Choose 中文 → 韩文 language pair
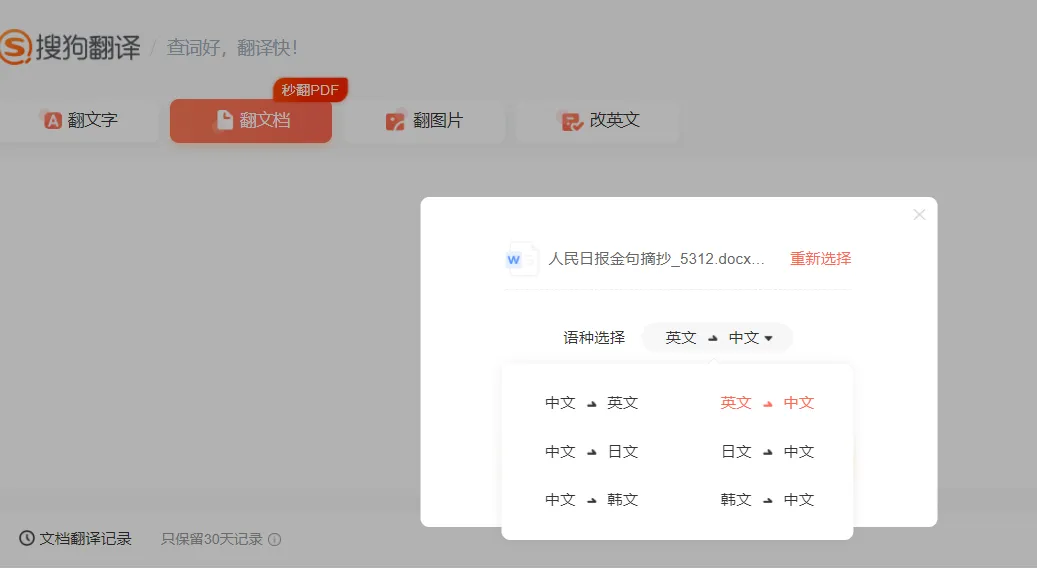The image size is (1037, 568). 591,500
